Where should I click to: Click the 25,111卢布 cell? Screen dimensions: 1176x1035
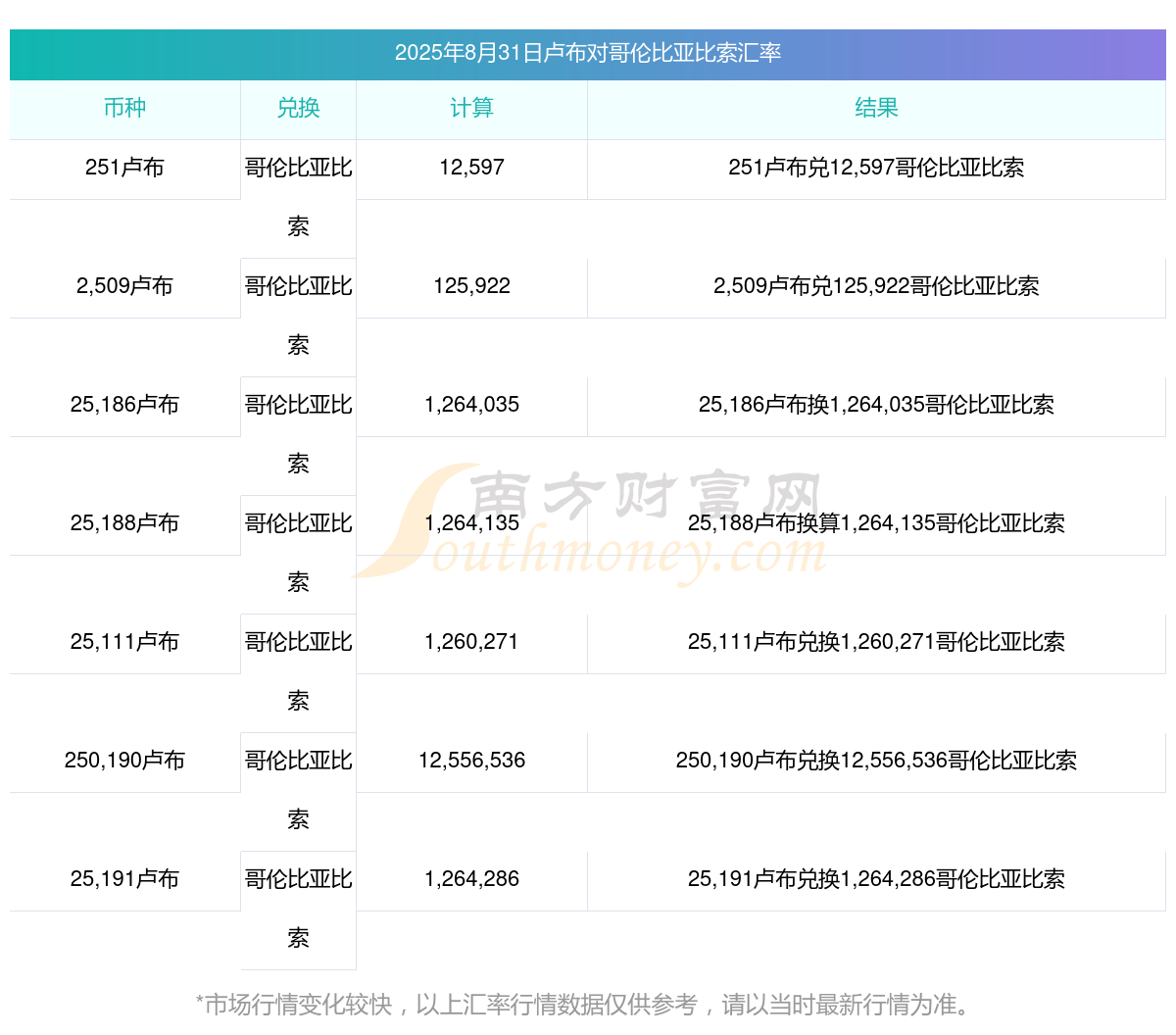coord(124,643)
